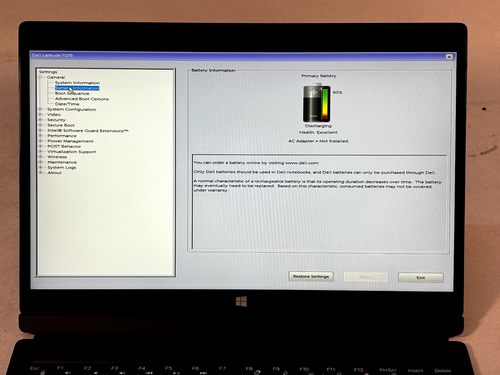Collapse the General tree node

(x=40, y=77)
